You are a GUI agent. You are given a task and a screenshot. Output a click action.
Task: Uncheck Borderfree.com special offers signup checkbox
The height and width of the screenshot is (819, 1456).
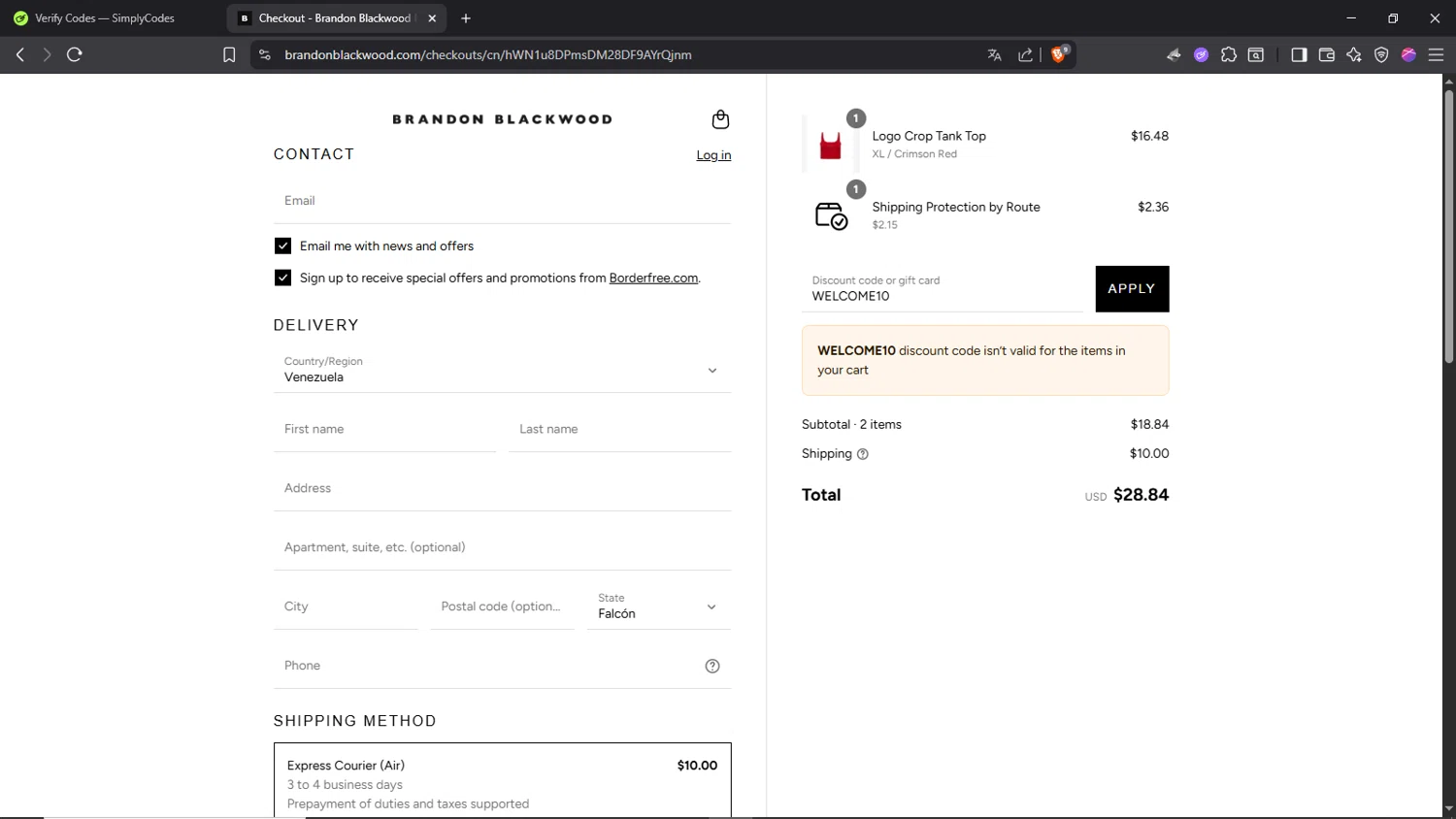coord(282,278)
